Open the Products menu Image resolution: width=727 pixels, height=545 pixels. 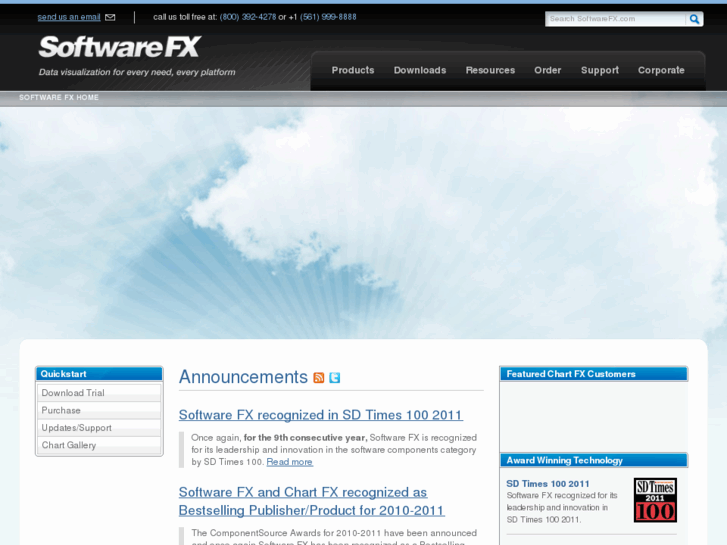pos(353,70)
